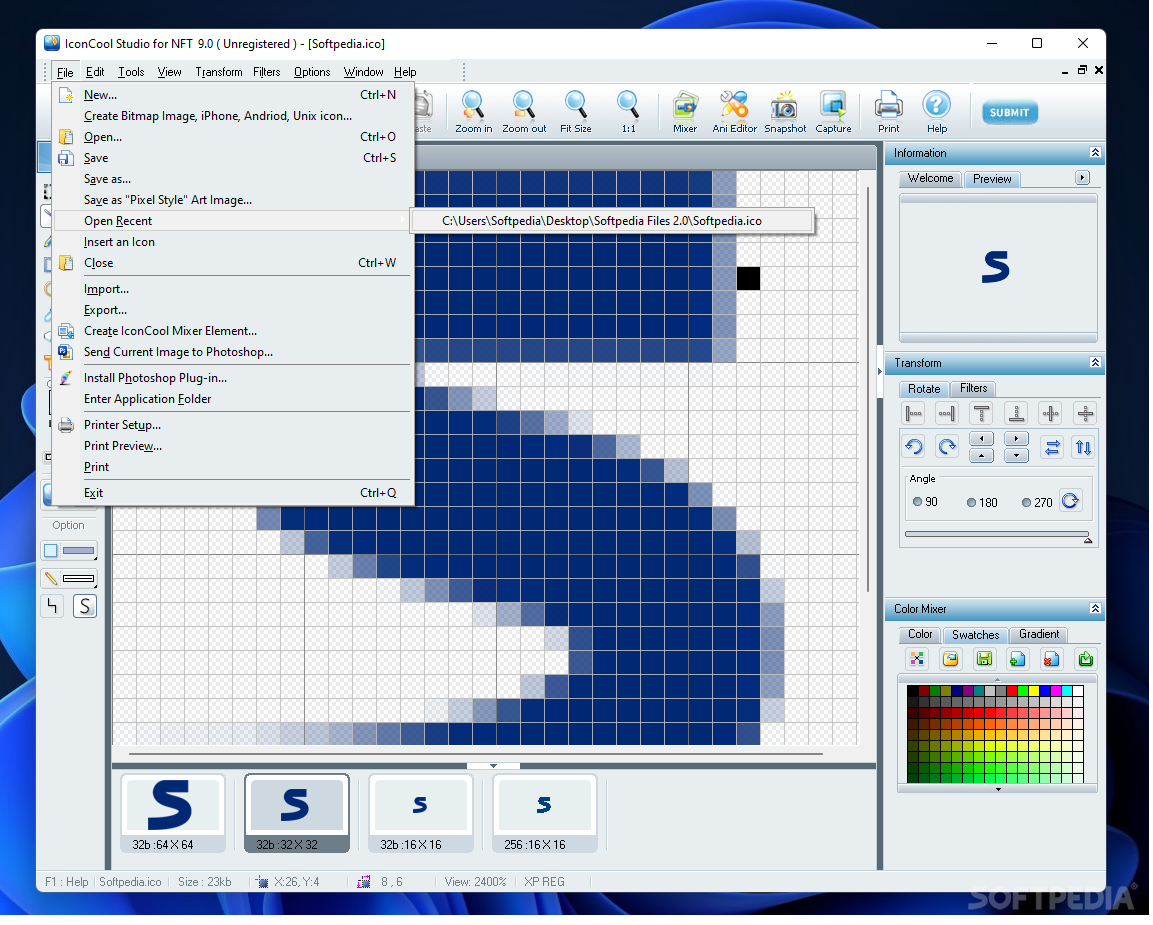Nudge image right with the arrow button
Viewport: 1153px width, 925px height.
pyautogui.click(x=1018, y=440)
